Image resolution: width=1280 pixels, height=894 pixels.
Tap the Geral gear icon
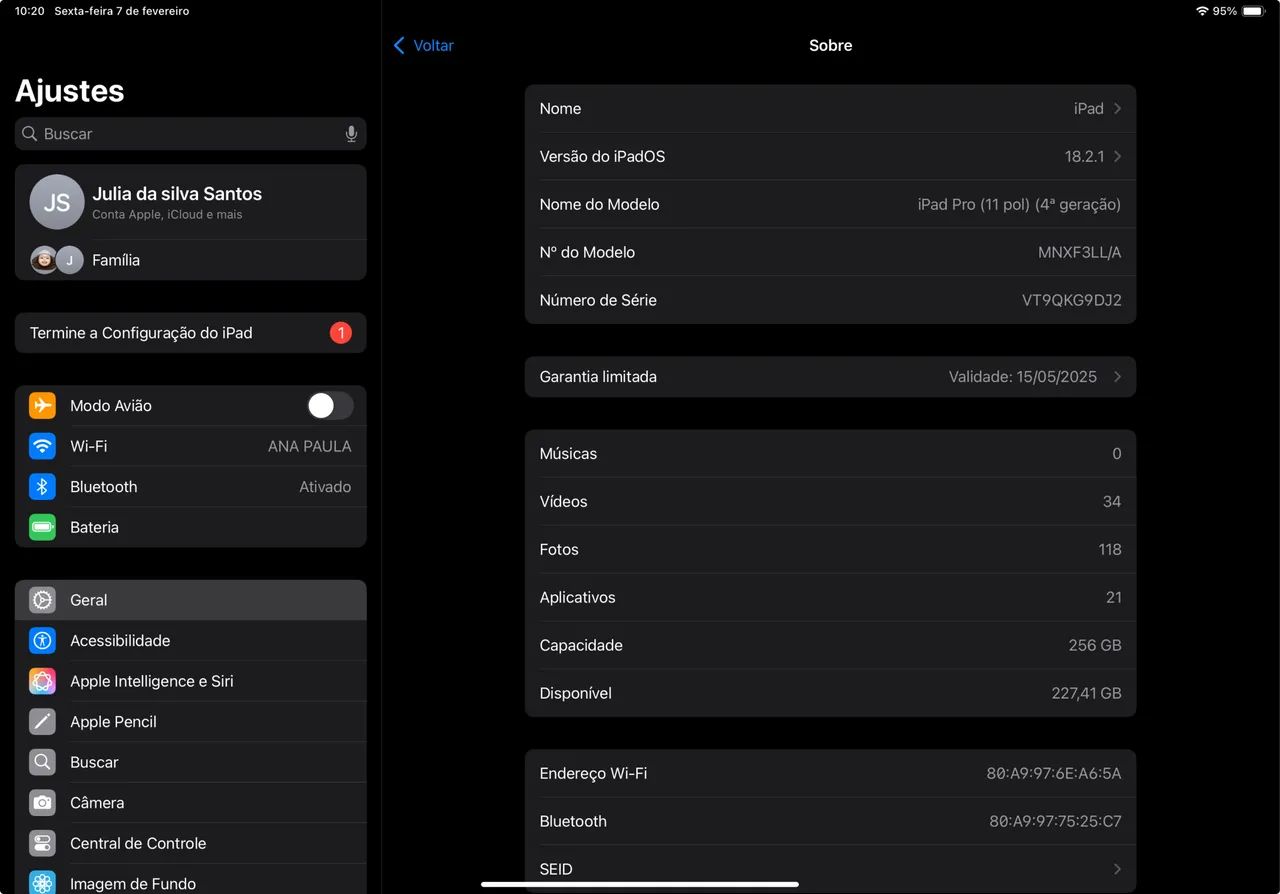pyautogui.click(x=42, y=600)
